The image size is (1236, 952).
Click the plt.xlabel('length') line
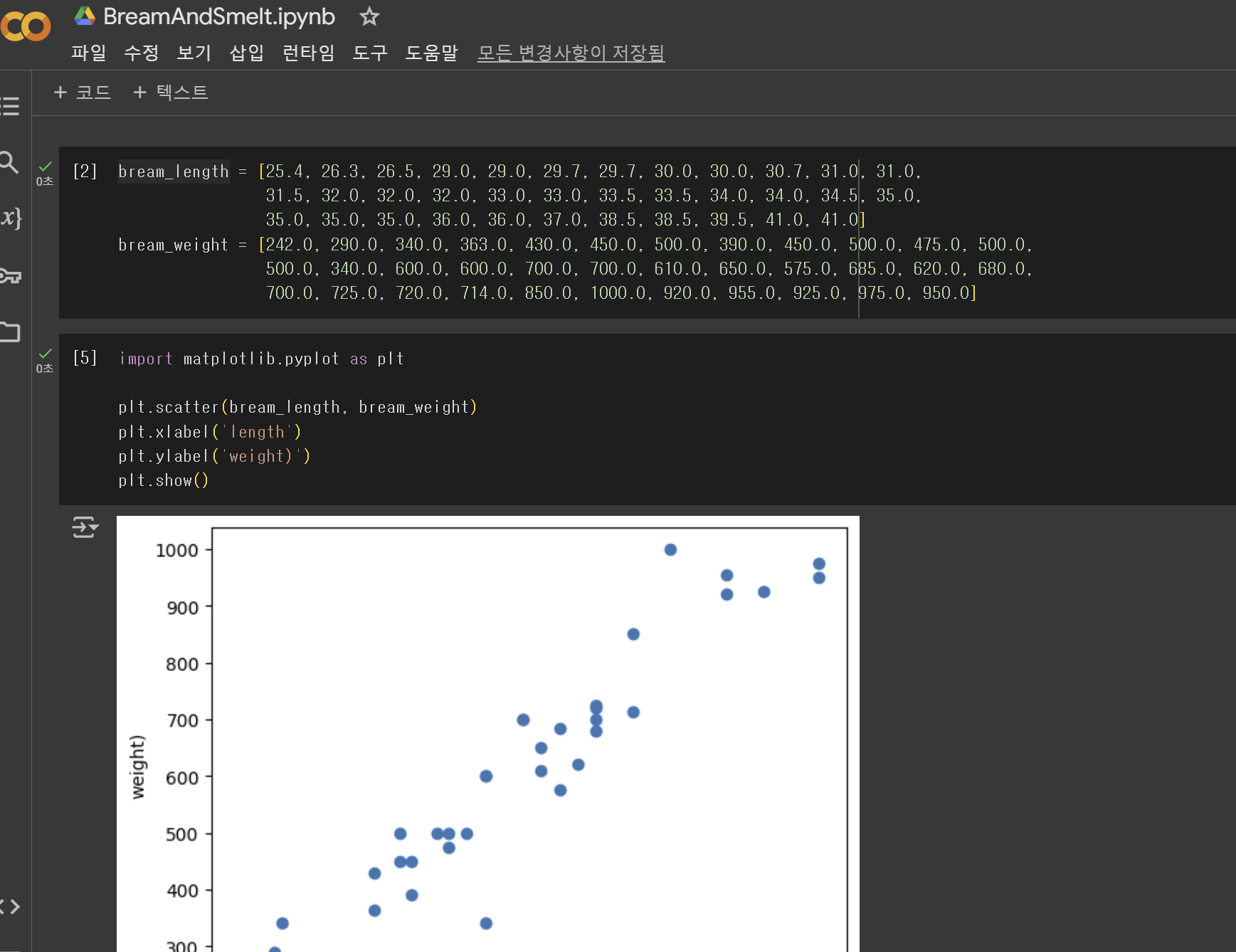pyautogui.click(x=210, y=432)
